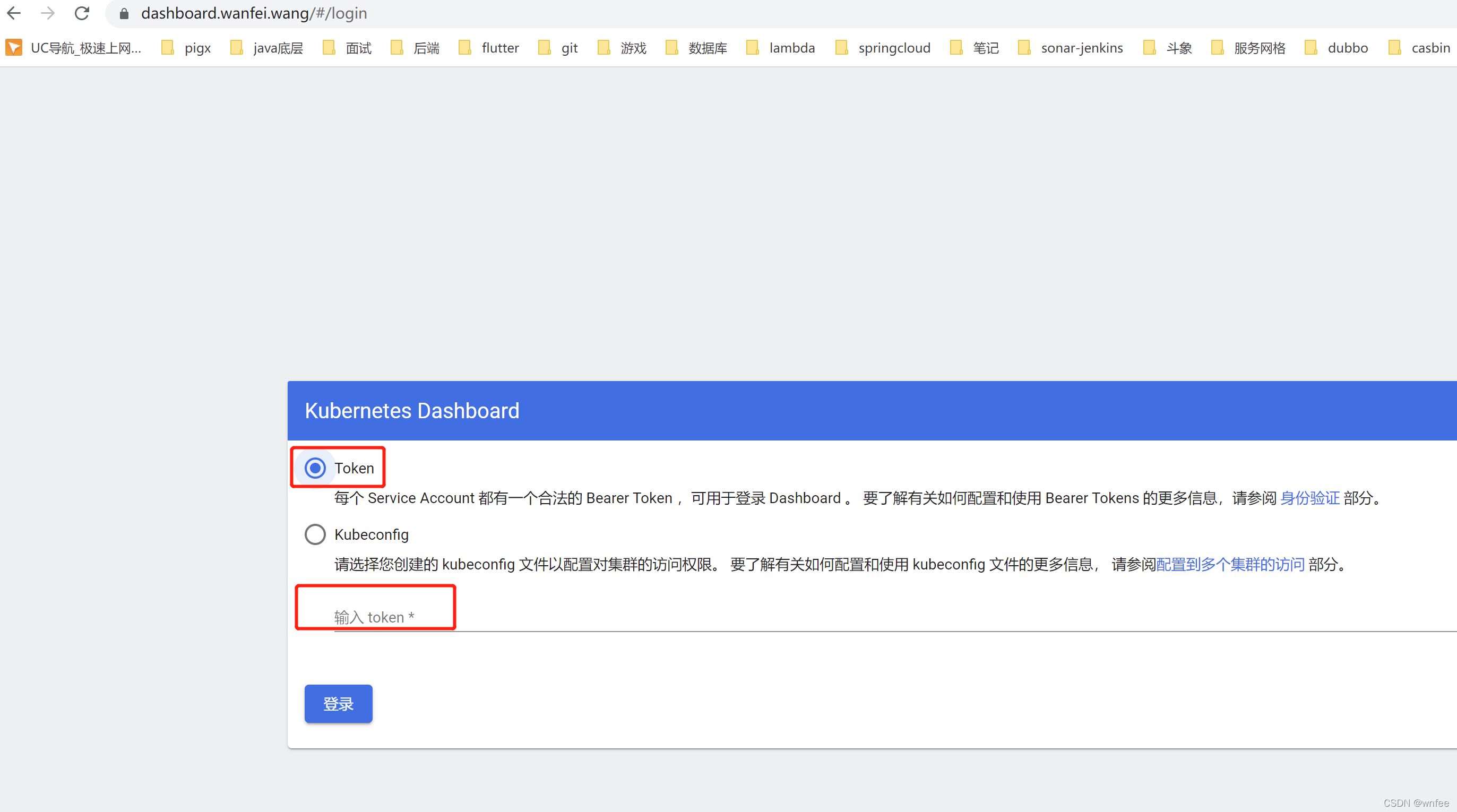Image resolution: width=1457 pixels, height=812 pixels.
Task: Open the sonar-jenkins bookmark folder
Action: 1071,47
